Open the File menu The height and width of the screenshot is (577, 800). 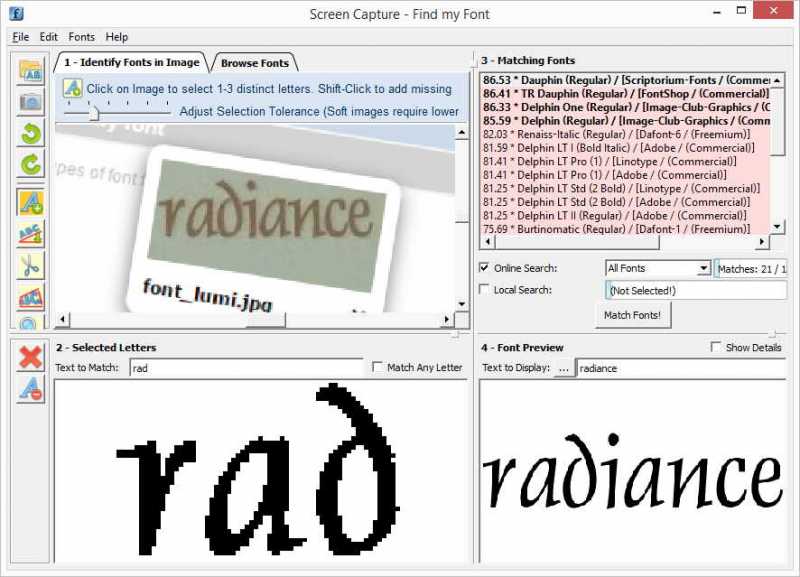coord(20,37)
